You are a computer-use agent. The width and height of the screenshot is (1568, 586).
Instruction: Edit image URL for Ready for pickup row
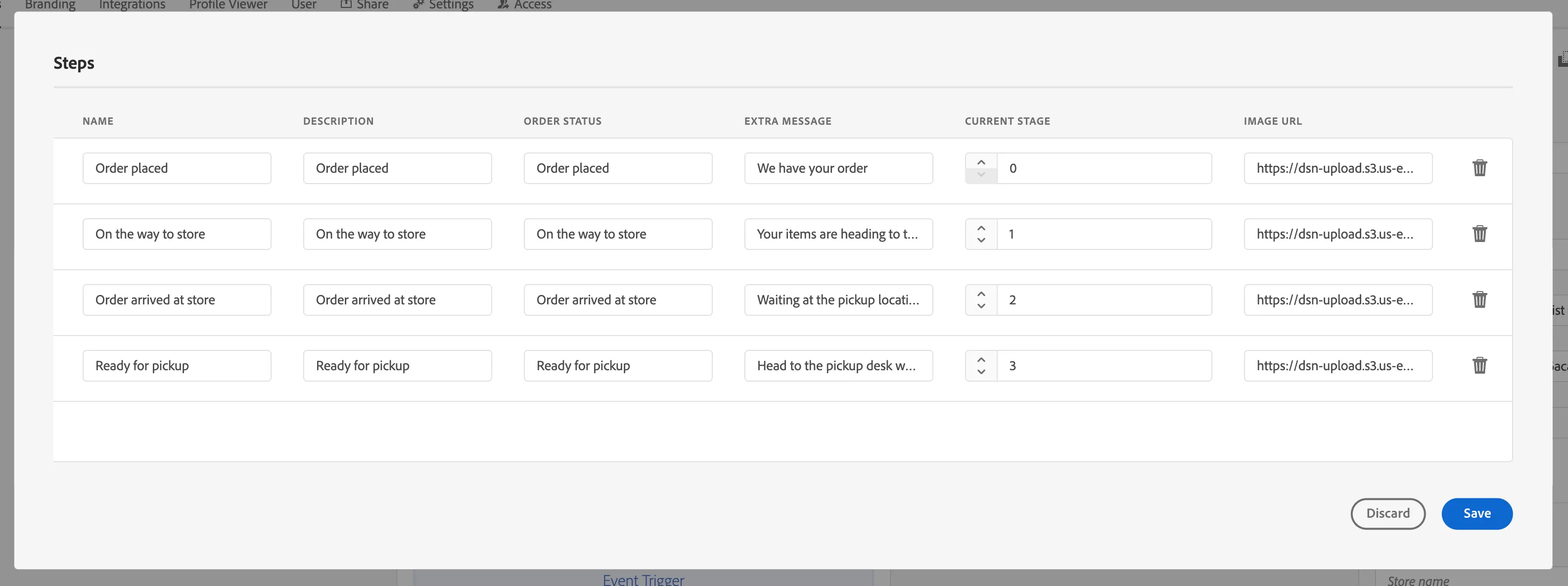click(1338, 365)
